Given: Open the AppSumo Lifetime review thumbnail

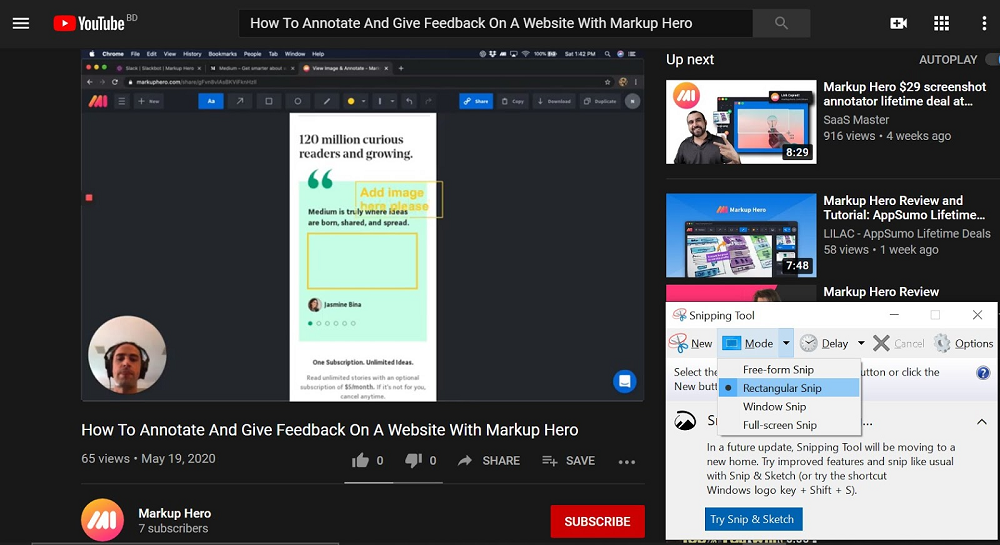Looking at the screenshot, I should coord(741,235).
